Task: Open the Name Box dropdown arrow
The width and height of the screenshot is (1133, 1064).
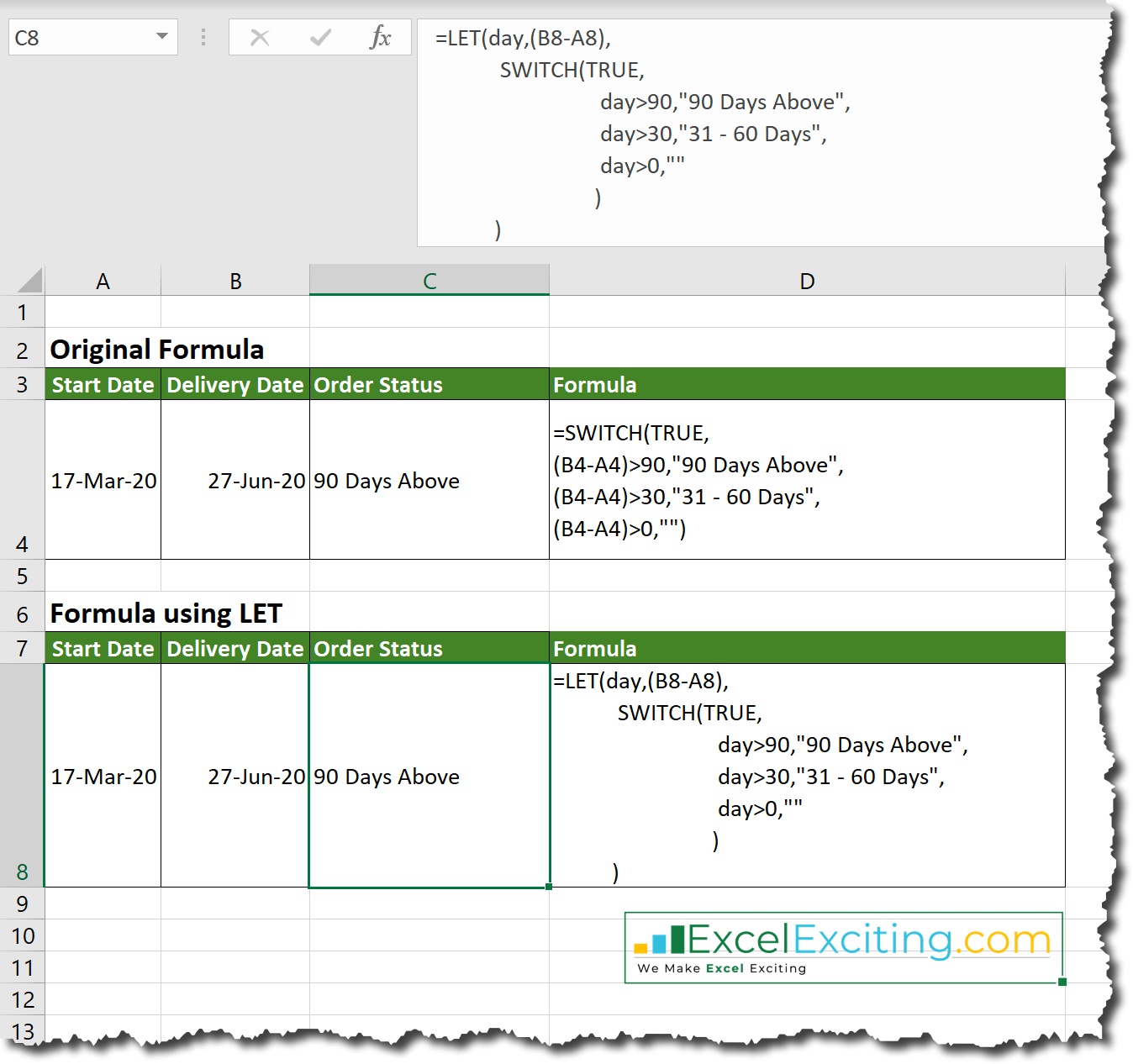Action: click(x=160, y=36)
